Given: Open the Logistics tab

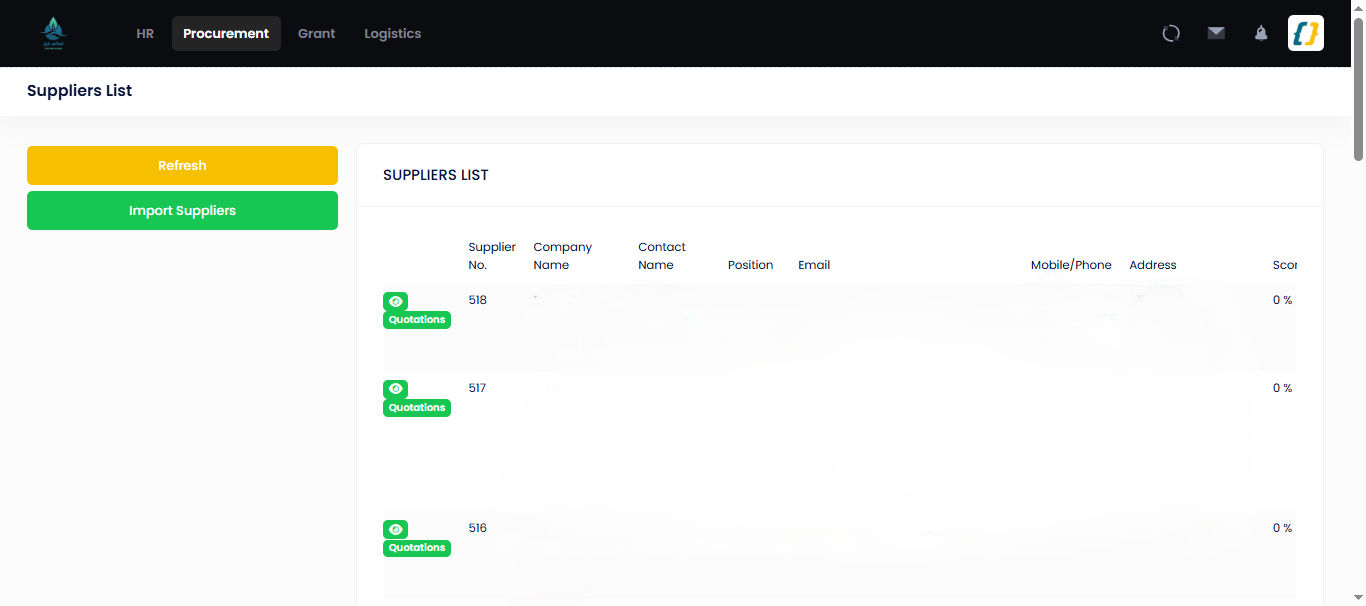Looking at the screenshot, I should [x=392, y=33].
